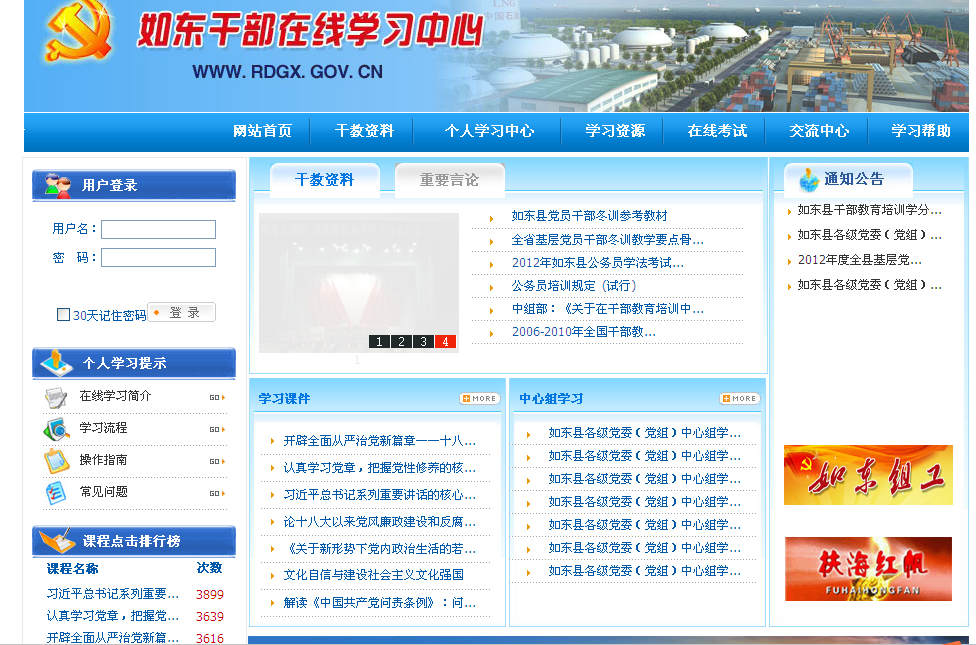Click GO arrow beside 常见问题
This screenshot has height=645, width=976.
pos(215,493)
